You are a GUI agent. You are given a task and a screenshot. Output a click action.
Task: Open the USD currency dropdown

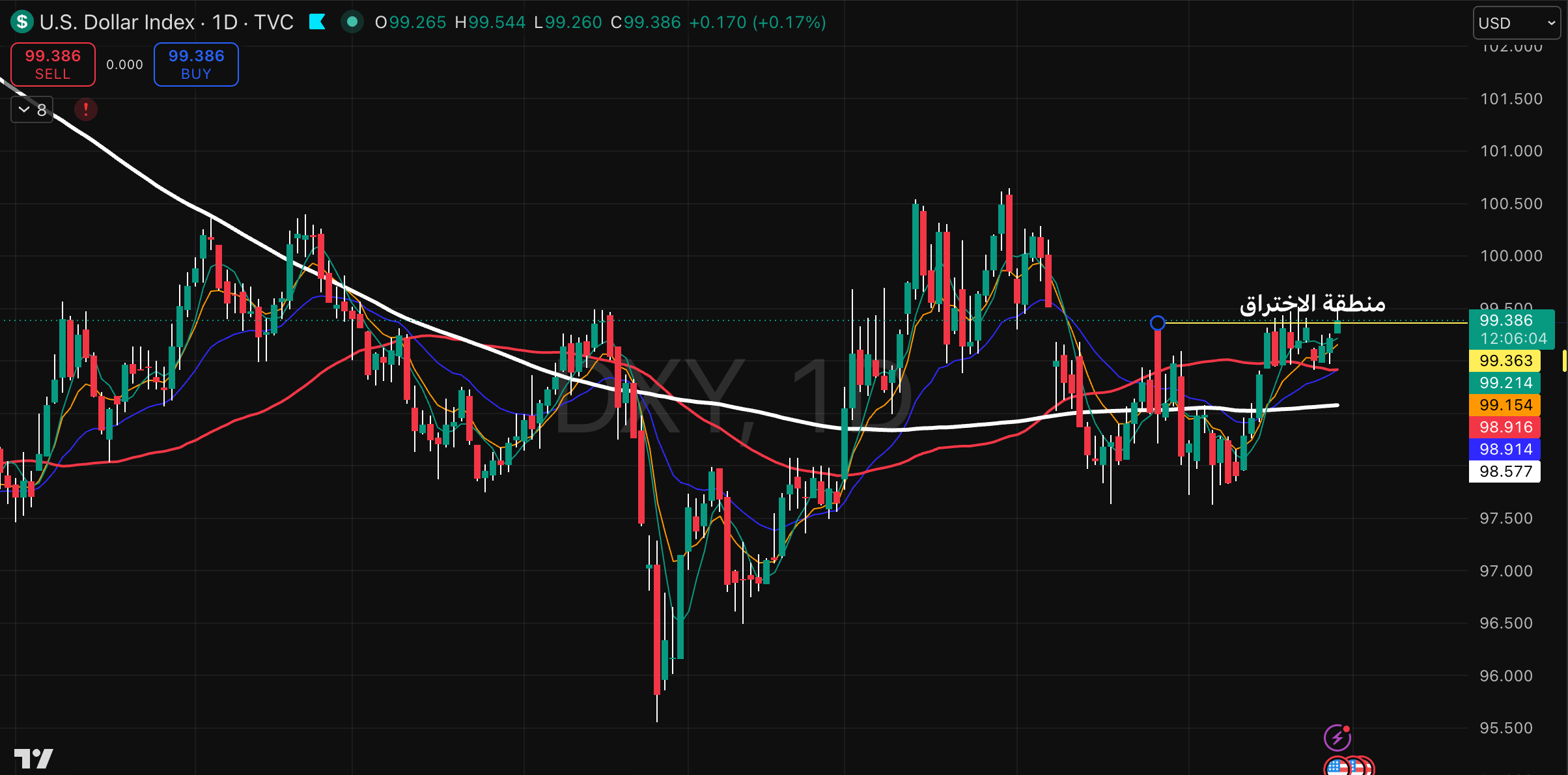[1517, 23]
